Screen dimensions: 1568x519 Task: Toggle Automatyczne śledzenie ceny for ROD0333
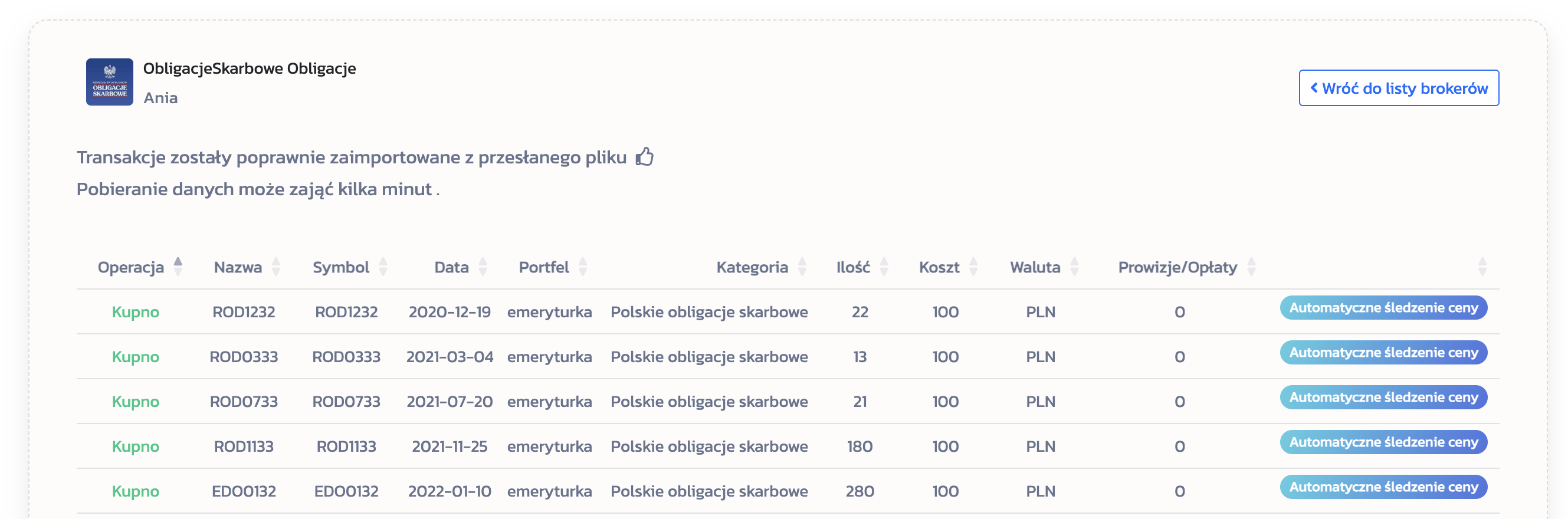click(x=1383, y=353)
